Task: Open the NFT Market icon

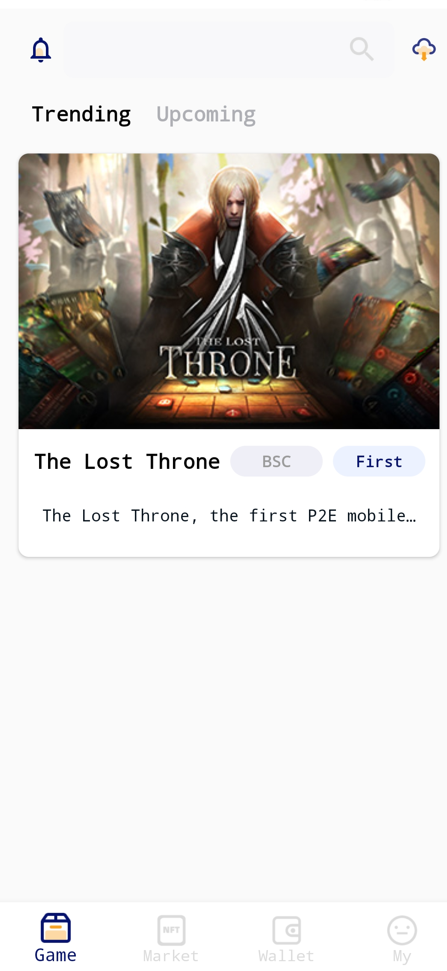Action: click(171, 930)
